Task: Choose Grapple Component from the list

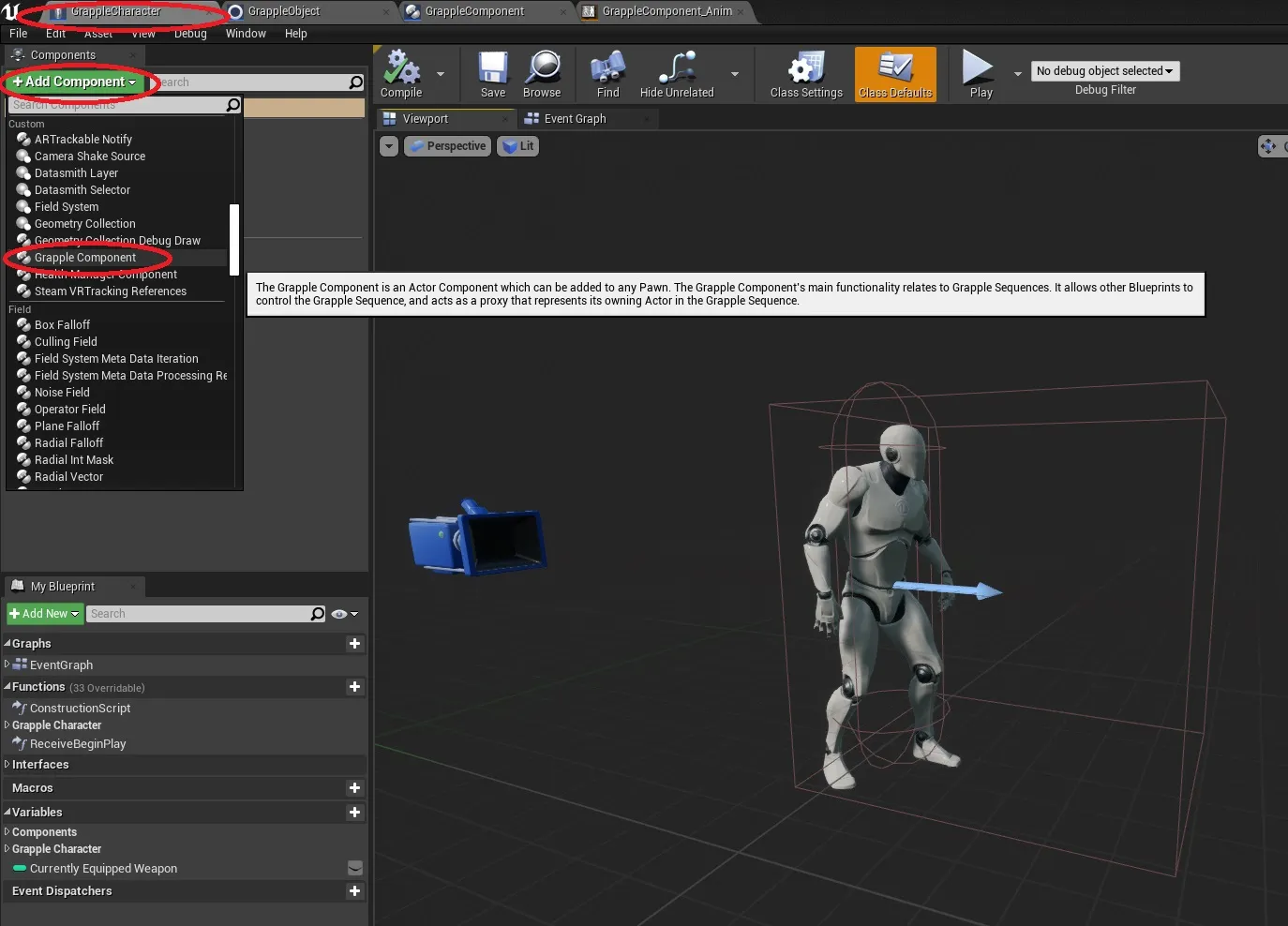Action: (x=85, y=258)
